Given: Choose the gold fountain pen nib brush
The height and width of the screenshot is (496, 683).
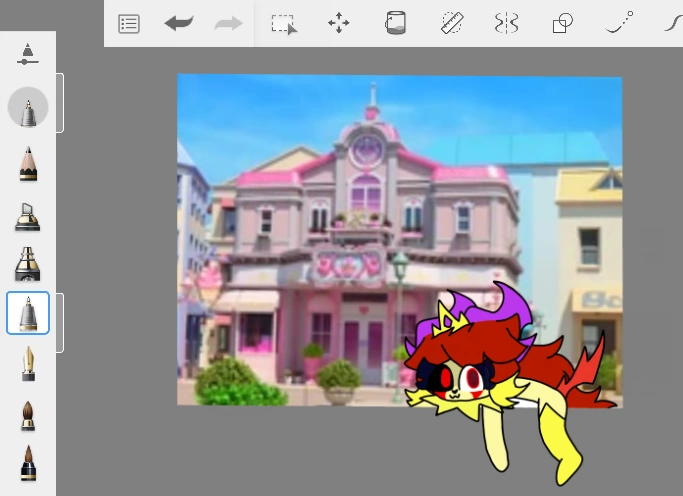Looking at the screenshot, I should point(28,363).
